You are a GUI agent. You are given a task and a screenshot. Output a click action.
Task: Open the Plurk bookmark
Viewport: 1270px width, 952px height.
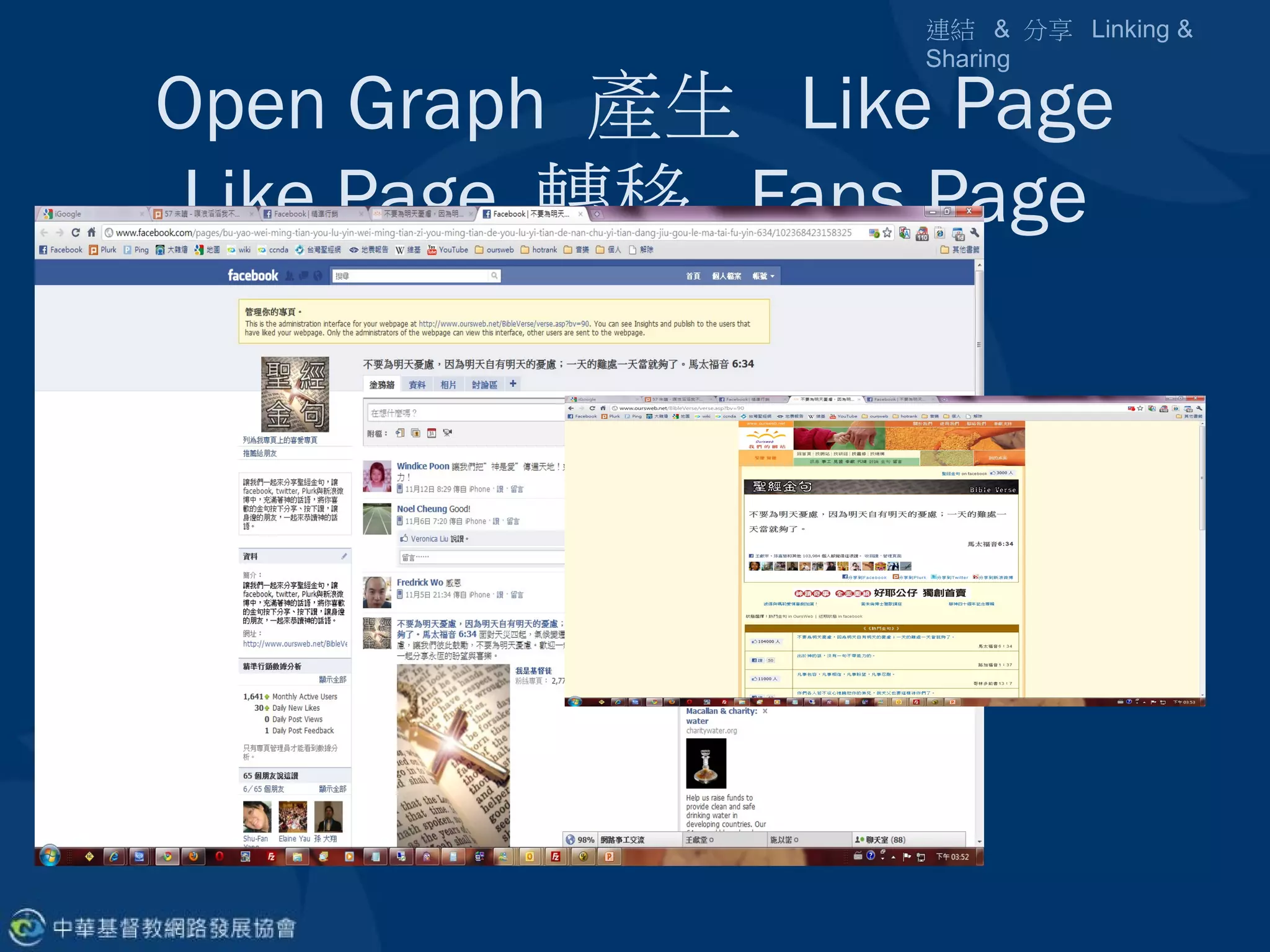coord(103,250)
